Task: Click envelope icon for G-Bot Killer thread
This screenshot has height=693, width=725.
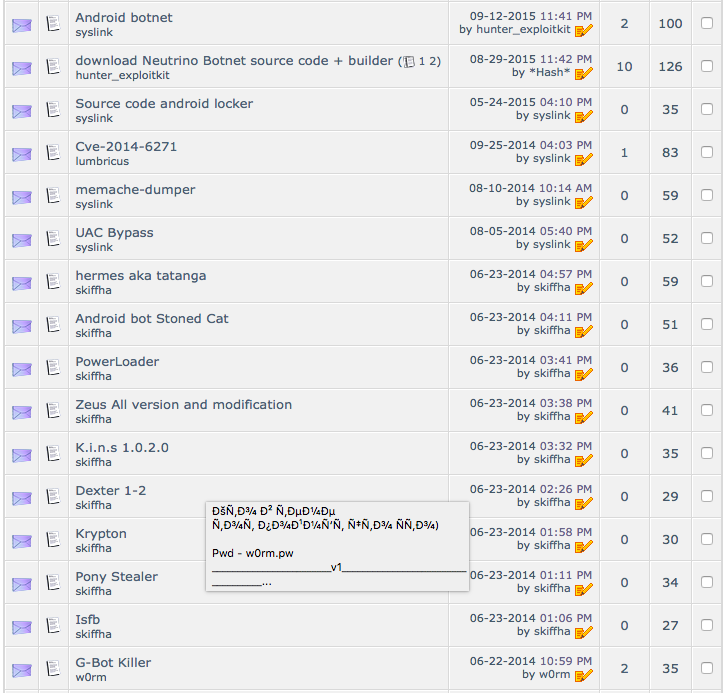Action: pos(22,670)
